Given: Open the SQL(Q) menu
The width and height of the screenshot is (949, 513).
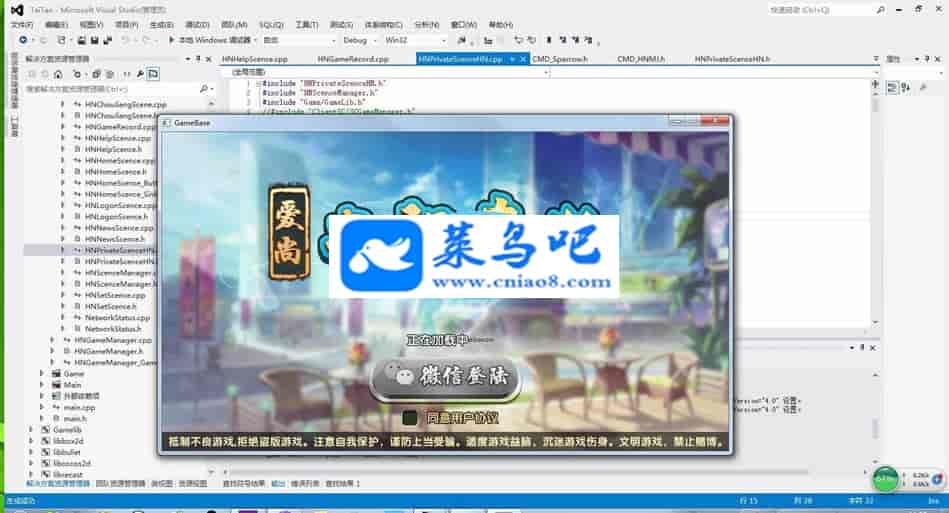Looking at the screenshot, I should 270,24.
